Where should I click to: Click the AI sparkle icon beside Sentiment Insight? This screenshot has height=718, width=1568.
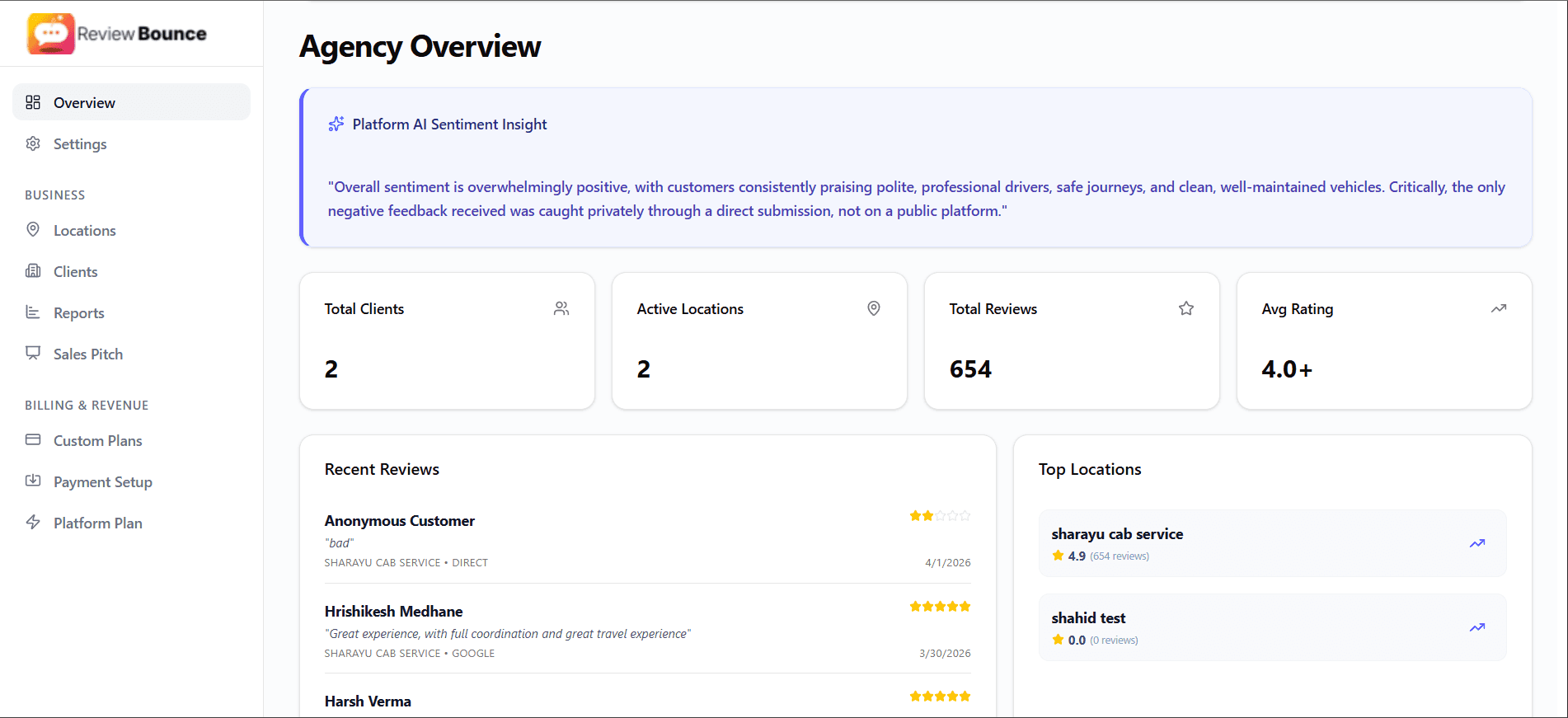[x=336, y=124]
